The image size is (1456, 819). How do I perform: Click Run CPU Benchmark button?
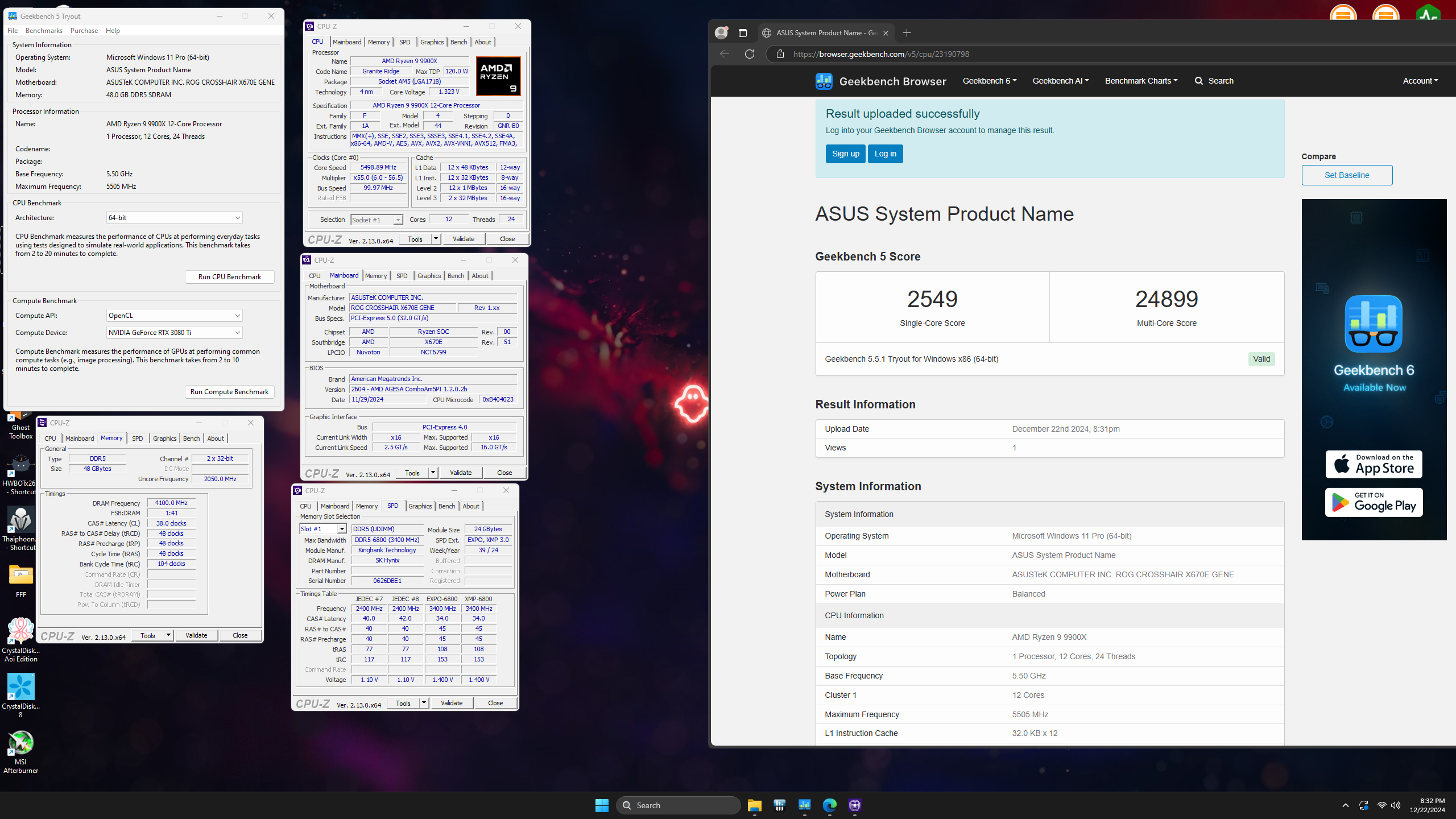click(x=230, y=277)
